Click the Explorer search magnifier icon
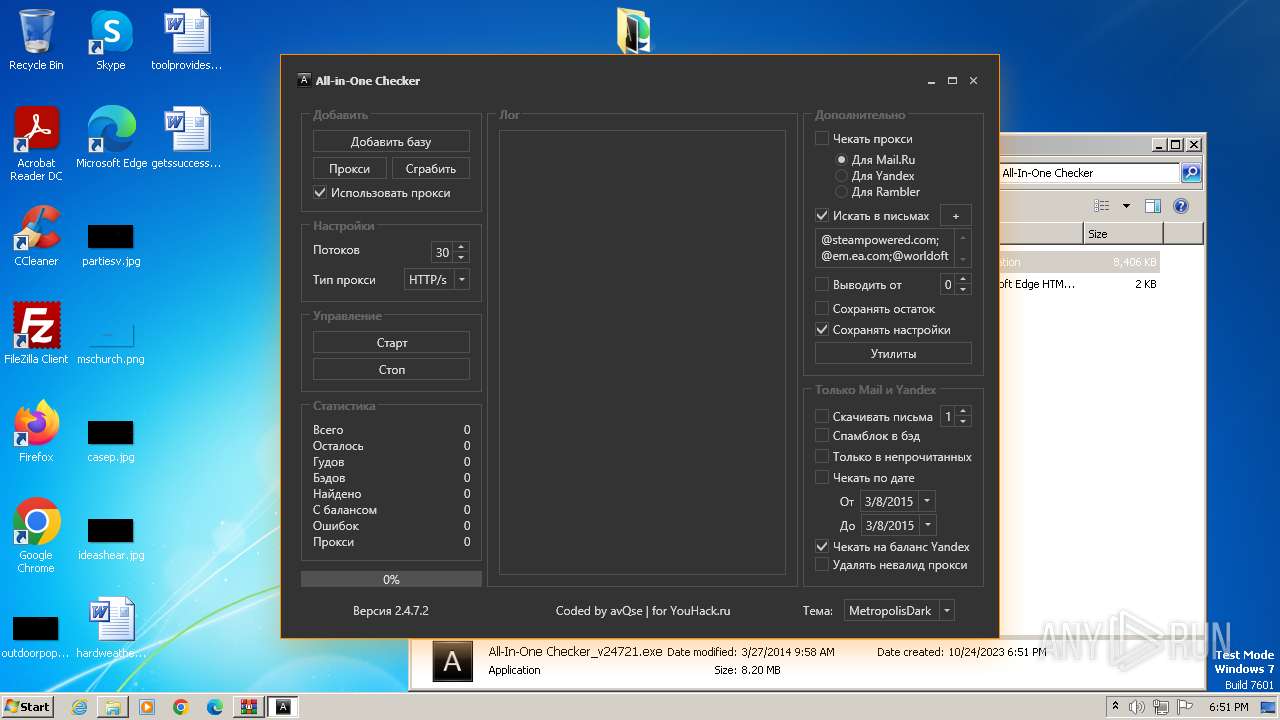The height and width of the screenshot is (720, 1280). click(1190, 173)
